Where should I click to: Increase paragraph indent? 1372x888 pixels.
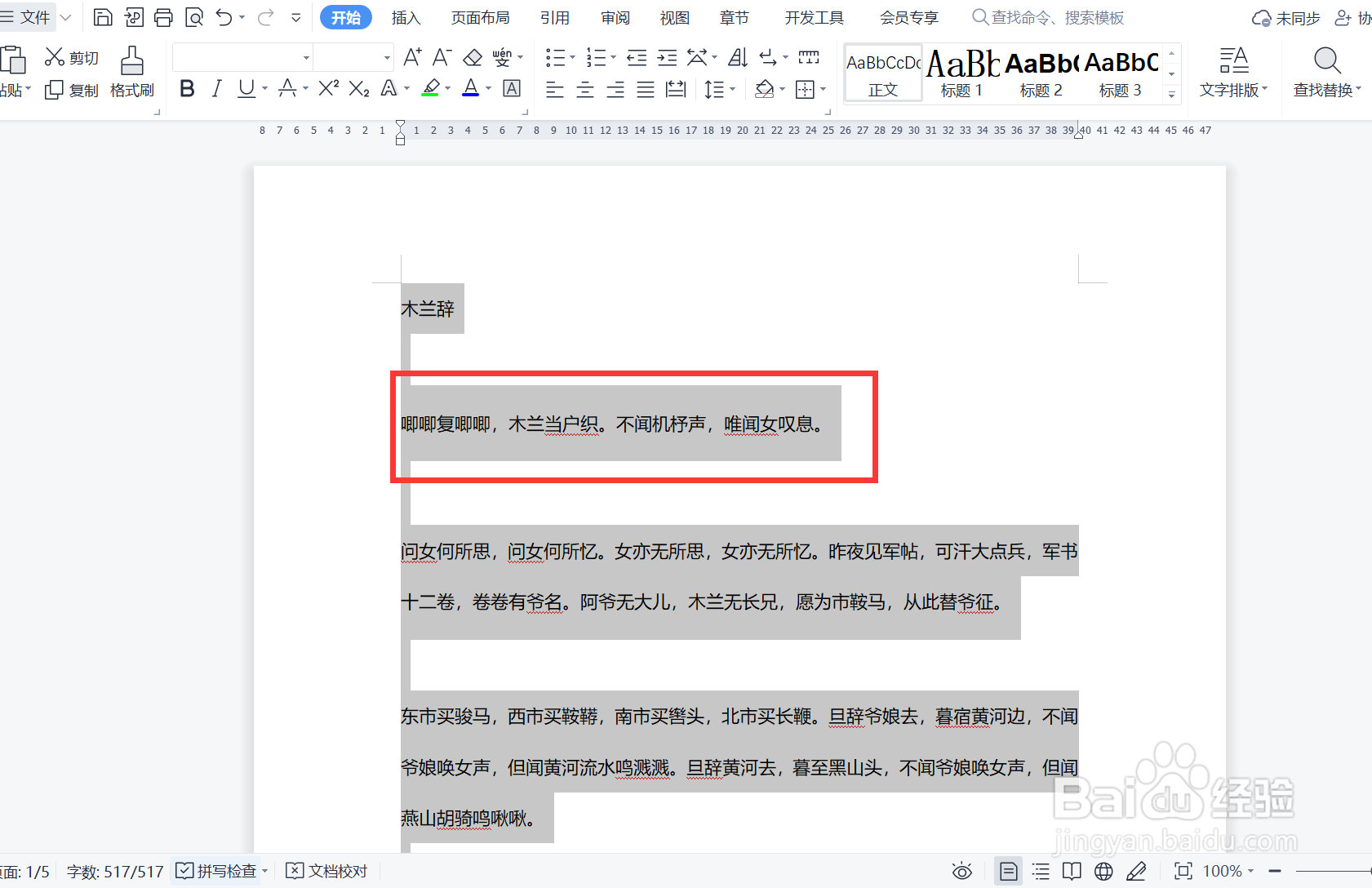tap(668, 57)
